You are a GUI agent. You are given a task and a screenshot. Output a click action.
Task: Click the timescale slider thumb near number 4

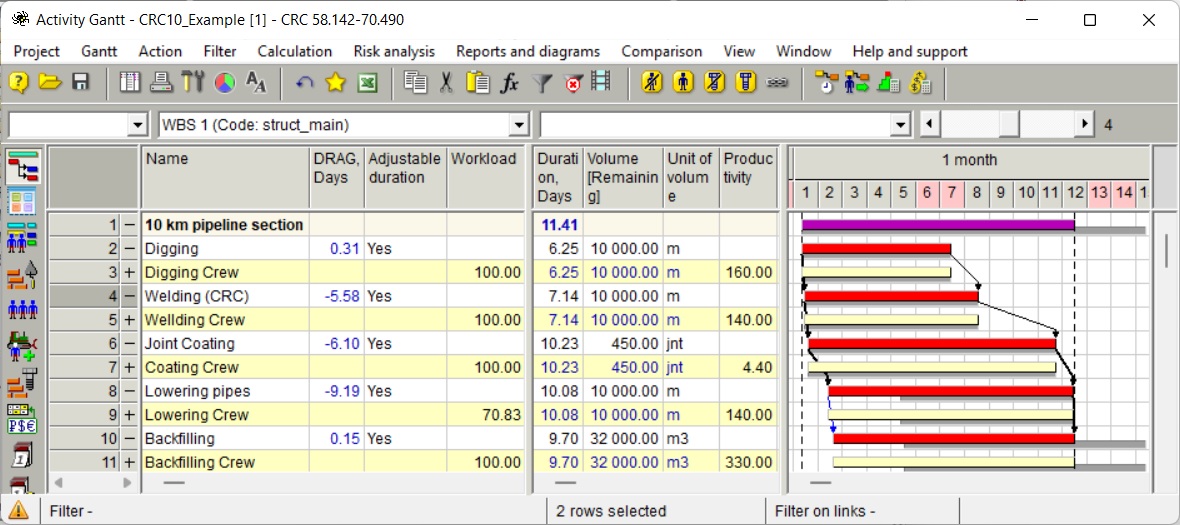point(1008,124)
